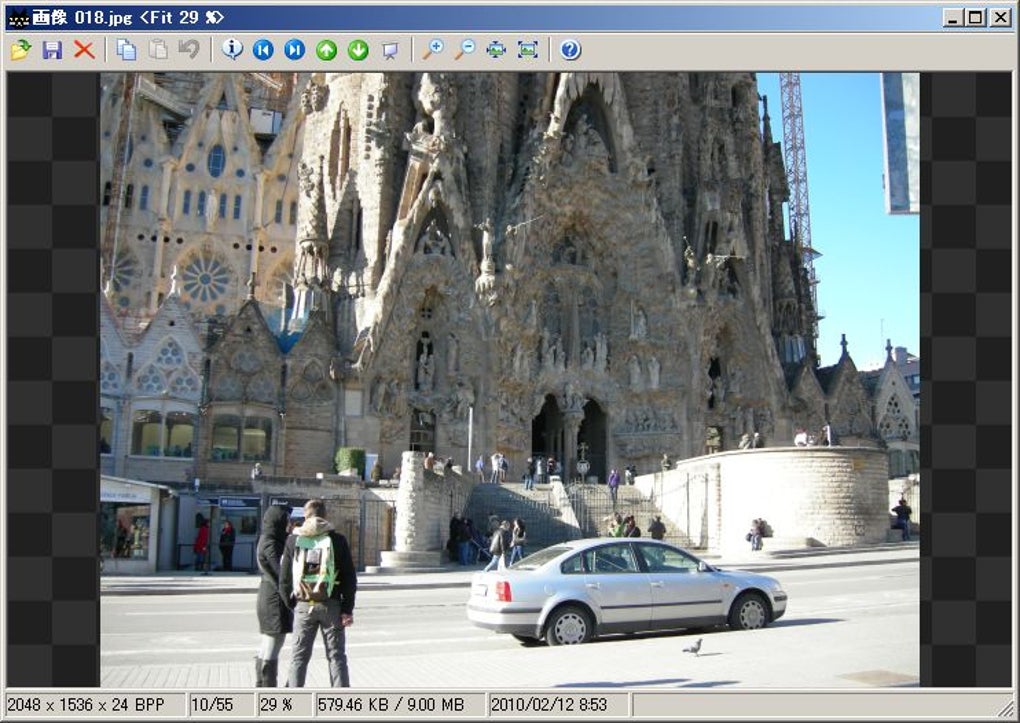Jump to the last image in the folder
Screen dimensions: 1020x723
click(295, 49)
